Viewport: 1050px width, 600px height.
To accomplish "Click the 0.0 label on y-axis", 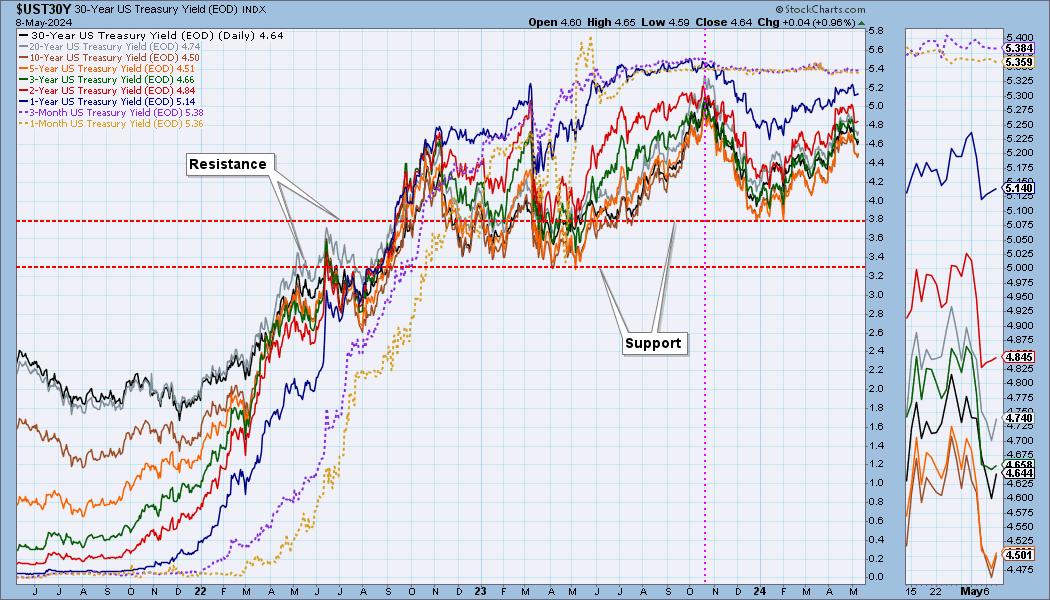I will 875,577.
